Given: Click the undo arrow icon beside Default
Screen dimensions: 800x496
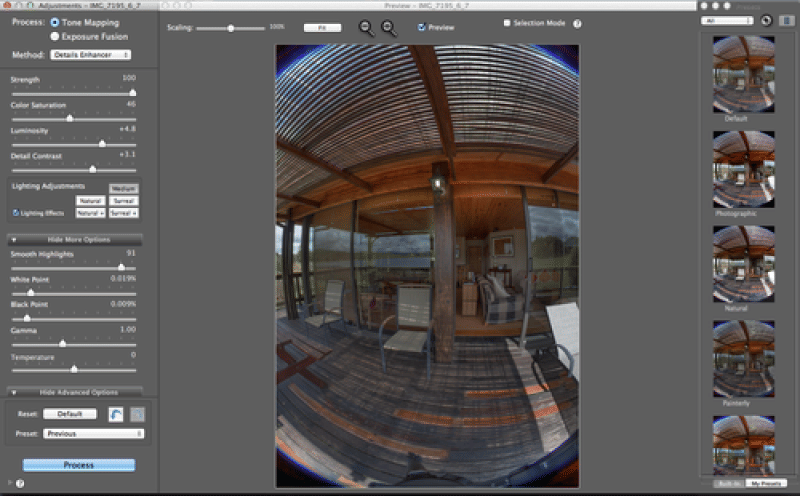Looking at the screenshot, I should 116,414.
